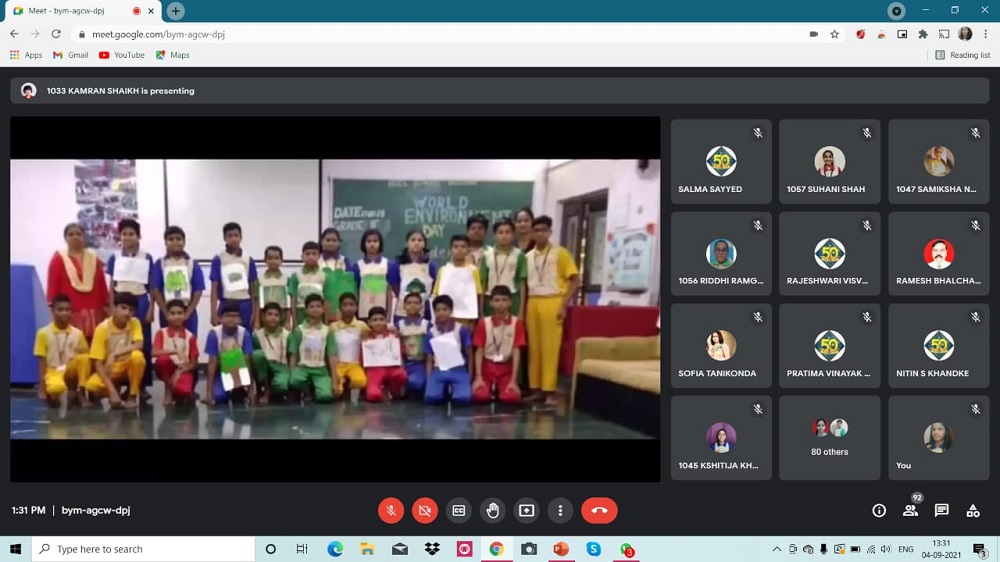The width and height of the screenshot is (1000, 562).
Task: Click the Windows taskbar search box
Action: coord(144,549)
